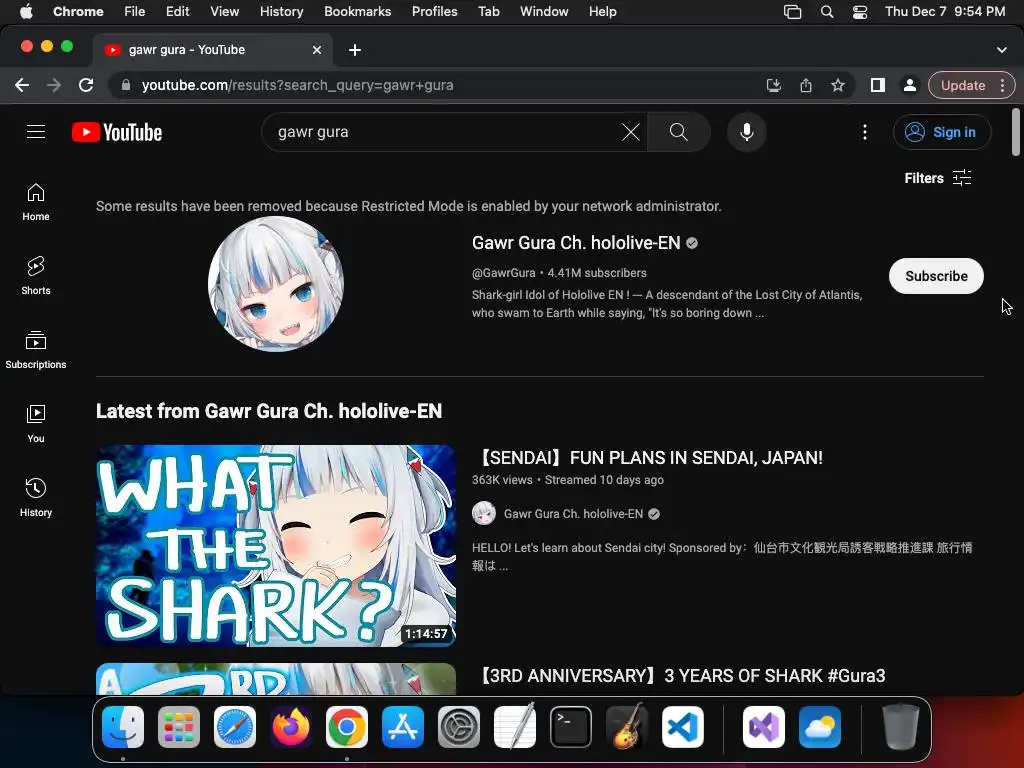Open the You section in sidebar
This screenshot has height=768, width=1024.
36,424
